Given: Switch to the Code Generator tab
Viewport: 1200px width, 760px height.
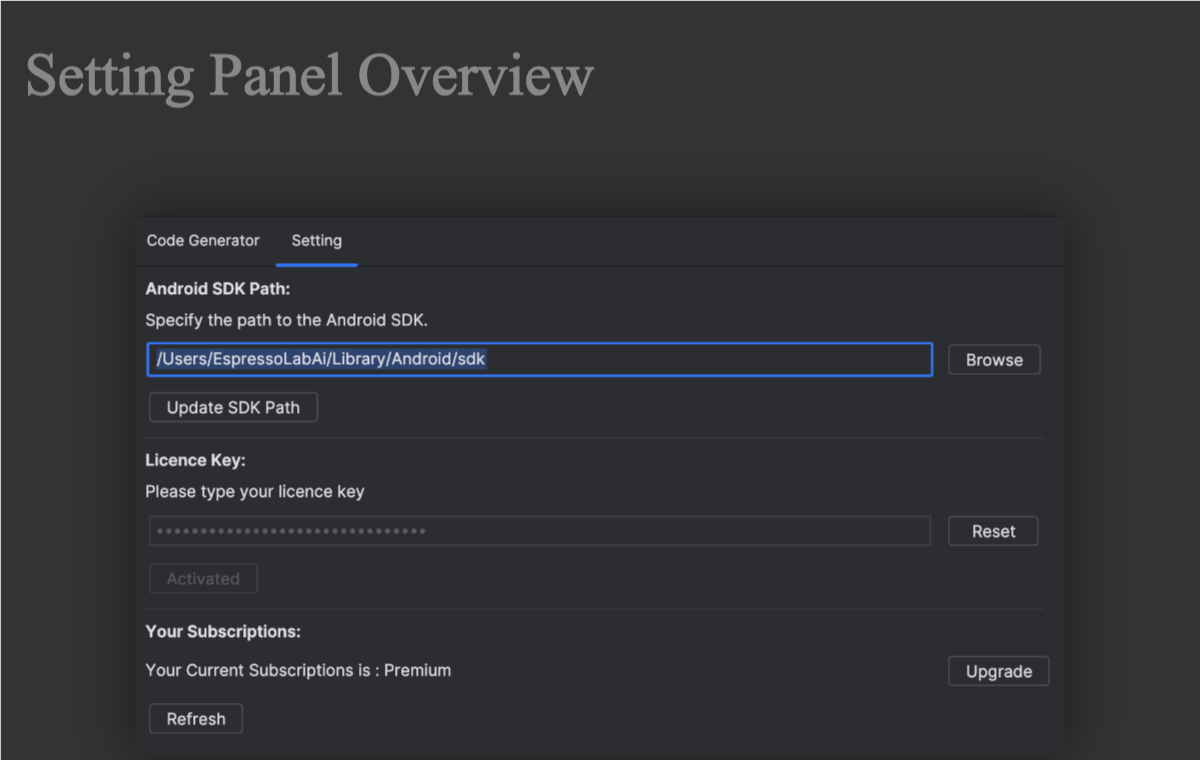Looking at the screenshot, I should (x=203, y=241).
